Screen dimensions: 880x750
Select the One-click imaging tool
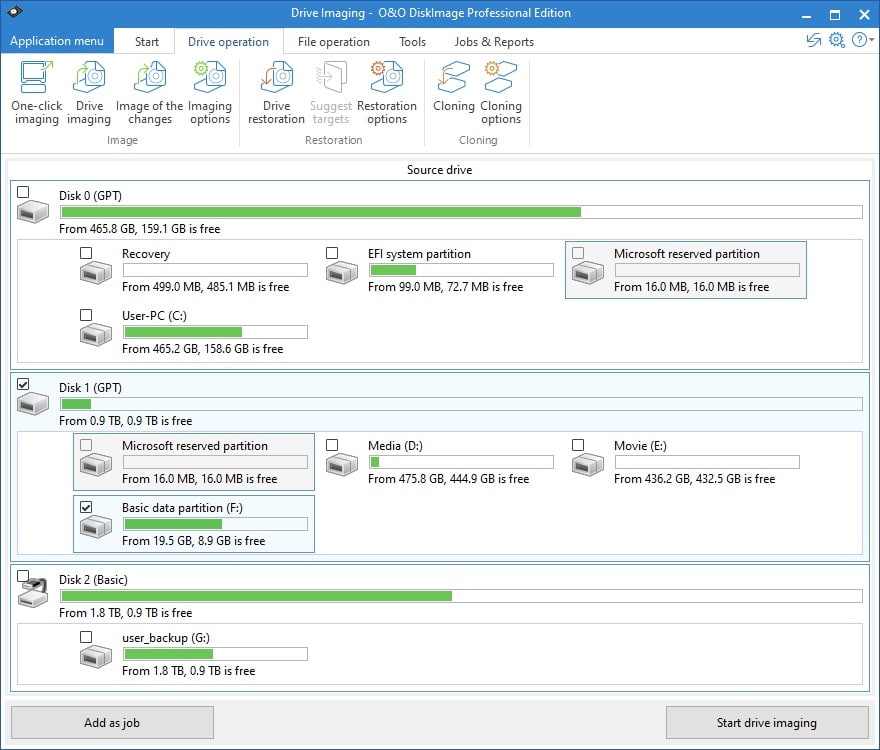(36, 90)
